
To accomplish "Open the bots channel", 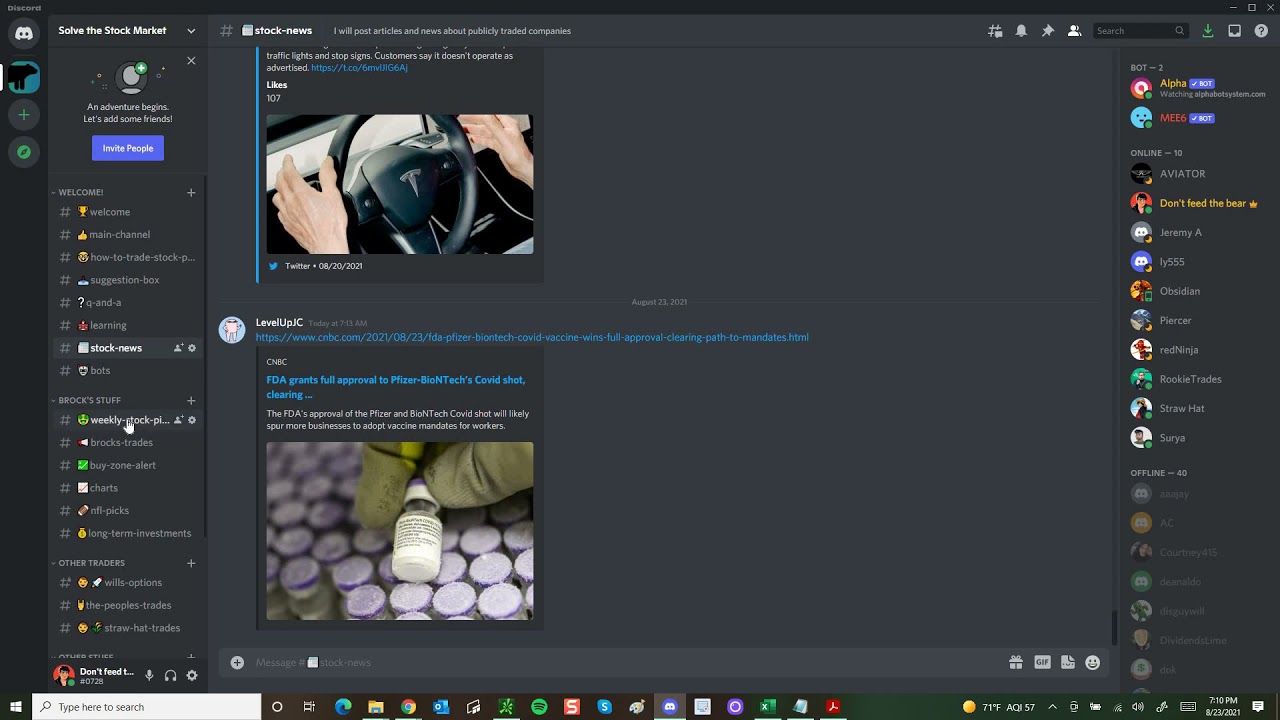I will pos(127,371).
